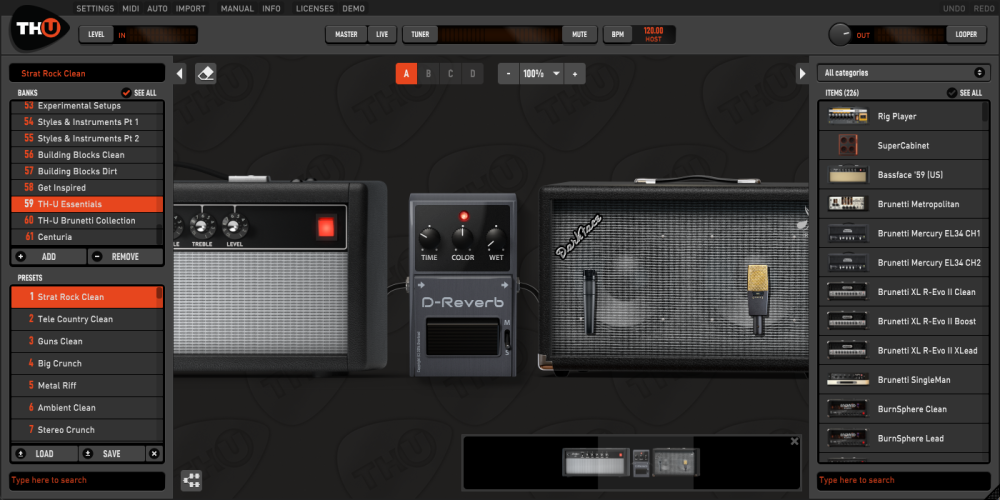Enable MASTER mode

click(x=346, y=34)
